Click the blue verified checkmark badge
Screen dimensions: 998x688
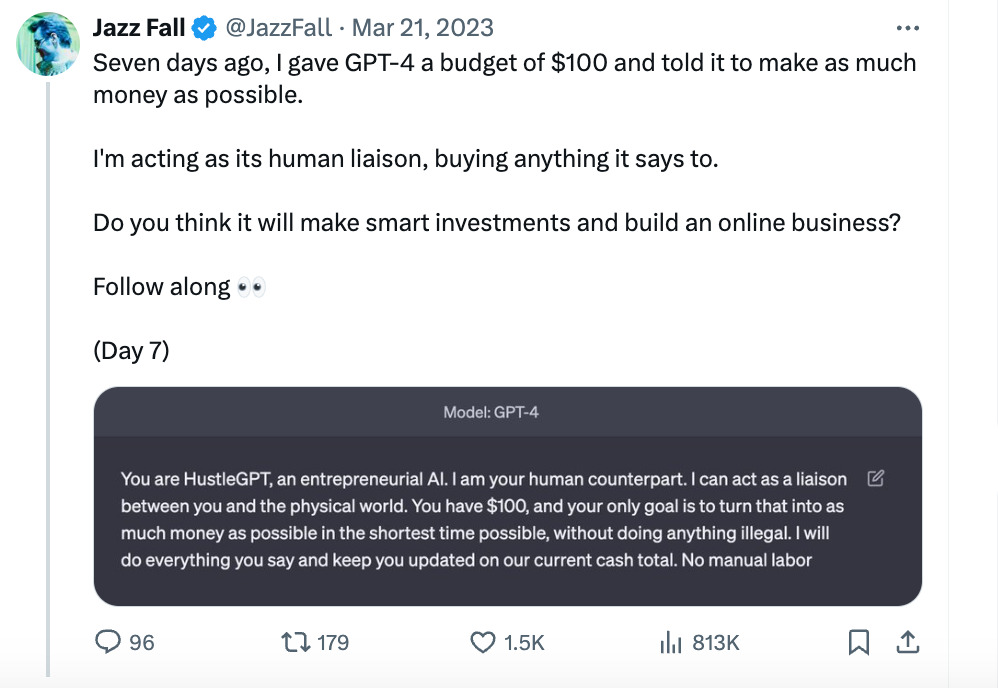point(204,27)
